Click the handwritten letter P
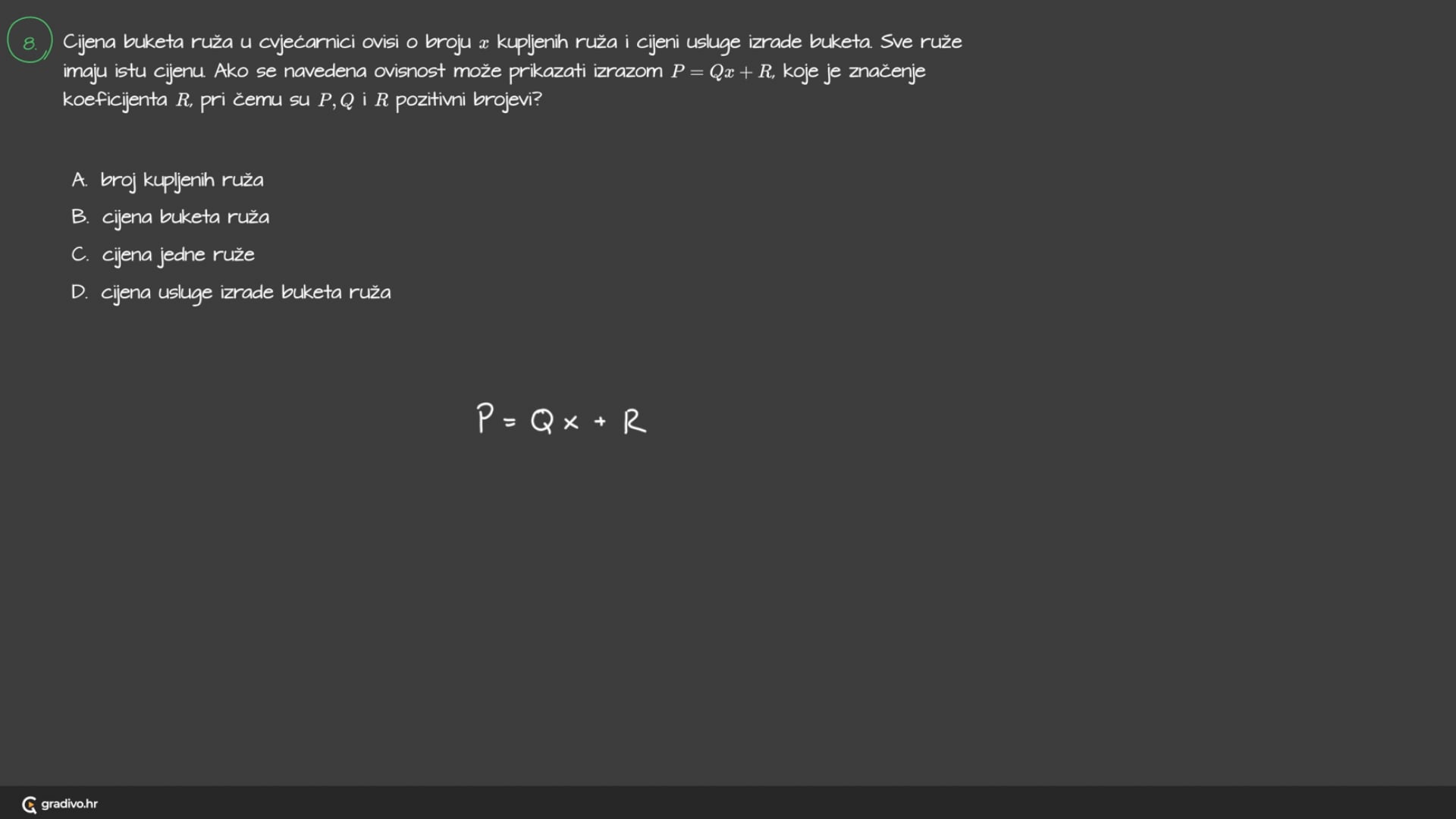1456x819 pixels. (485, 418)
